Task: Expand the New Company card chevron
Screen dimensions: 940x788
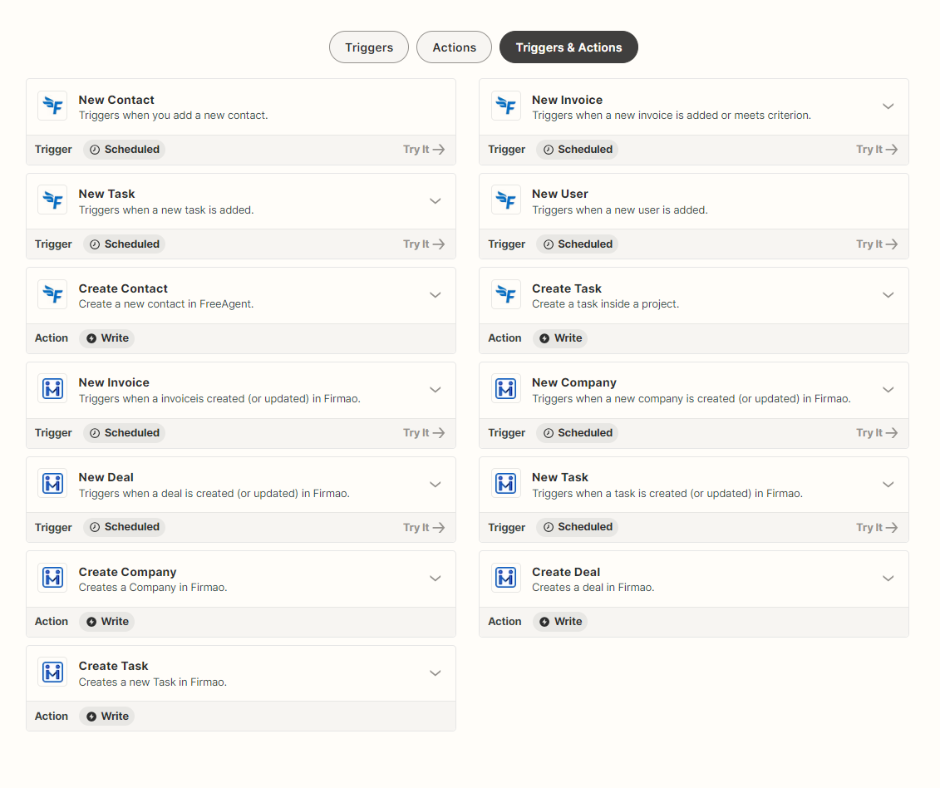Action: point(888,390)
